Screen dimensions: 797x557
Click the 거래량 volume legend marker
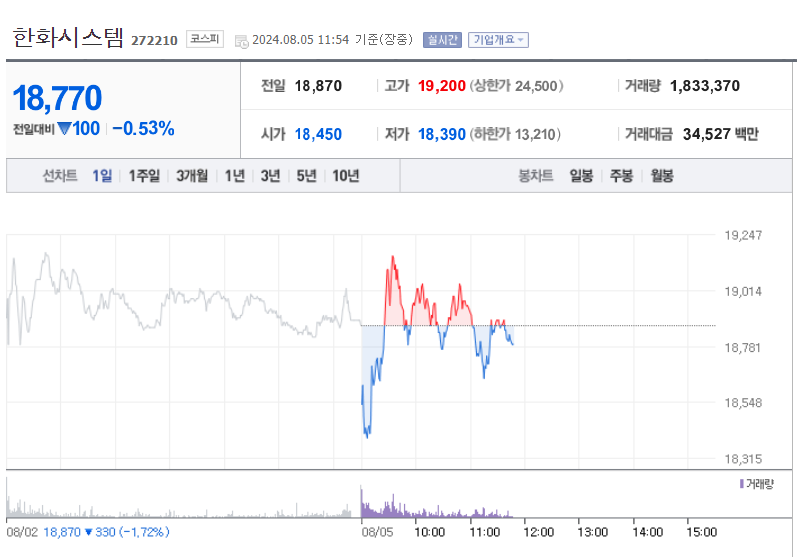pos(742,483)
